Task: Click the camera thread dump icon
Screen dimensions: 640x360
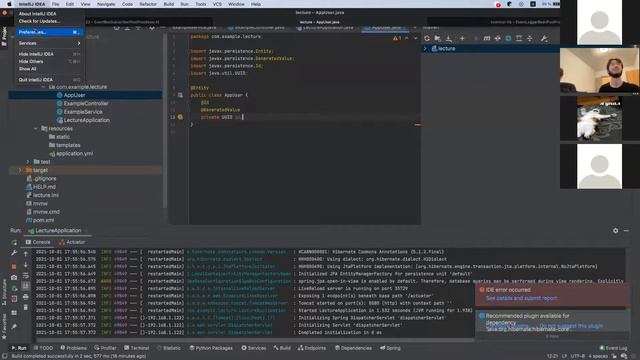Action: pyautogui.click(x=14, y=277)
